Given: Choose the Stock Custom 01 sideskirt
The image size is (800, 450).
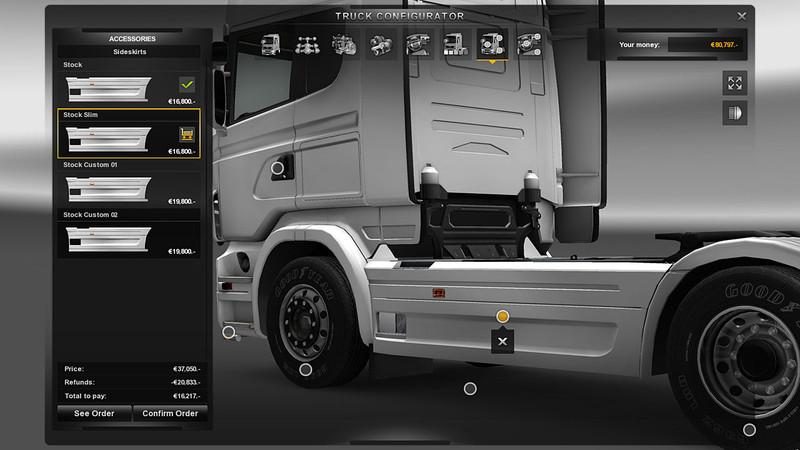Looking at the screenshot, I should point(128,187).
